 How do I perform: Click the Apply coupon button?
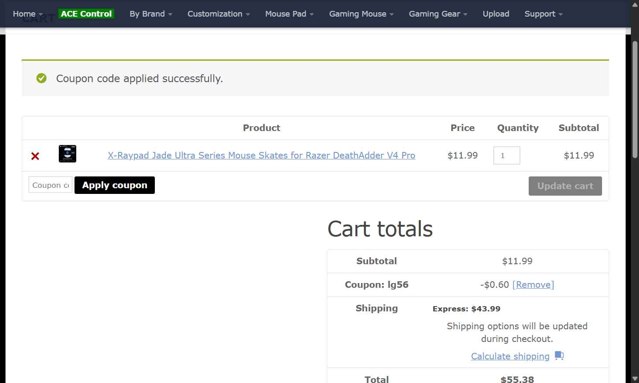(x=115, y=185)
